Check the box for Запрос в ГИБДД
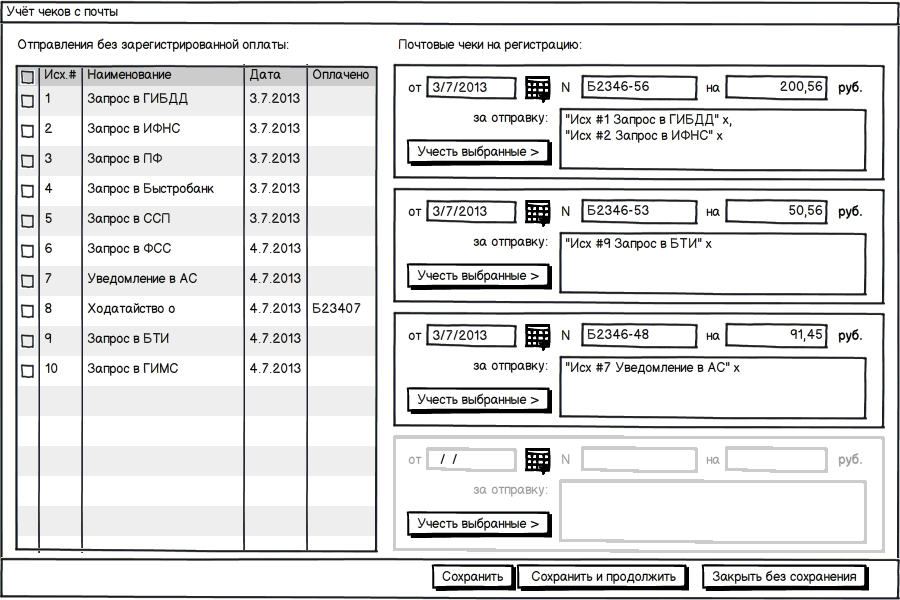The image size is (900, 600). (x=28, y=101)
